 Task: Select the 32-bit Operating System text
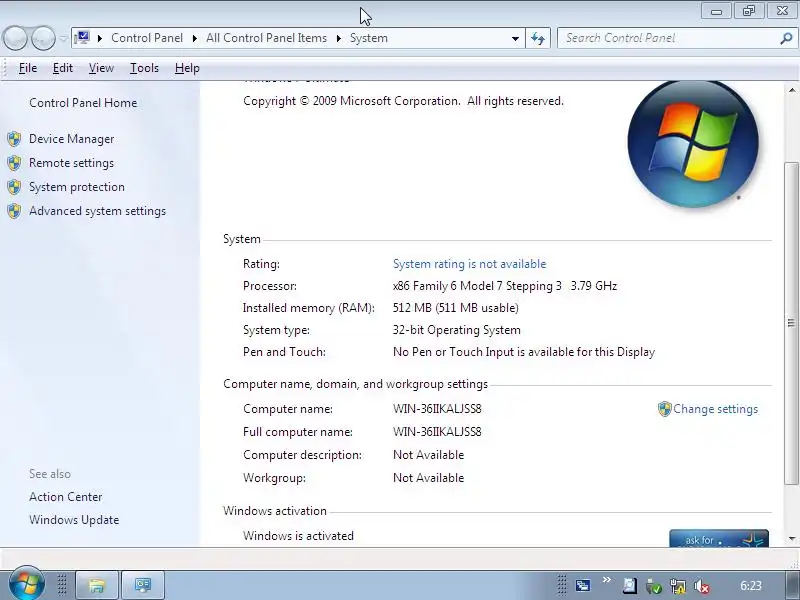457,330
